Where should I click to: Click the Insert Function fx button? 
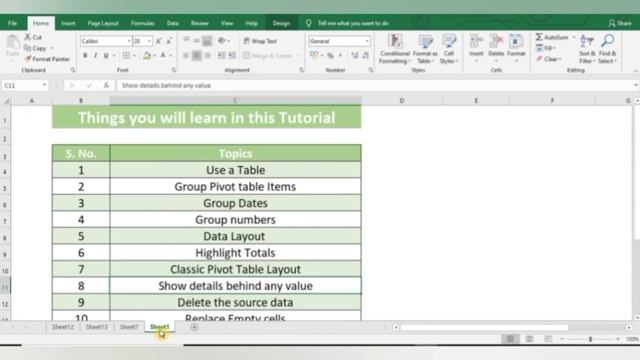[106, 85]
